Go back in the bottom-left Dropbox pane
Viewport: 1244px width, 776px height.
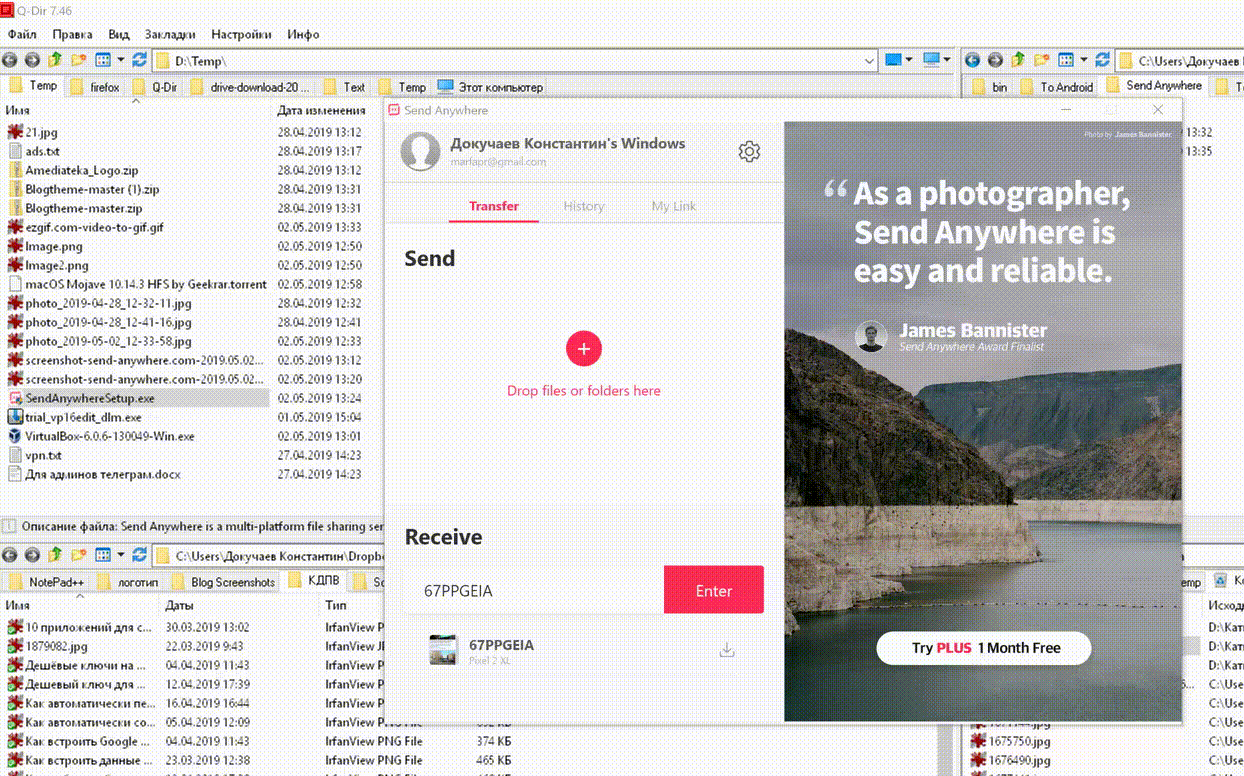[12, 554]
